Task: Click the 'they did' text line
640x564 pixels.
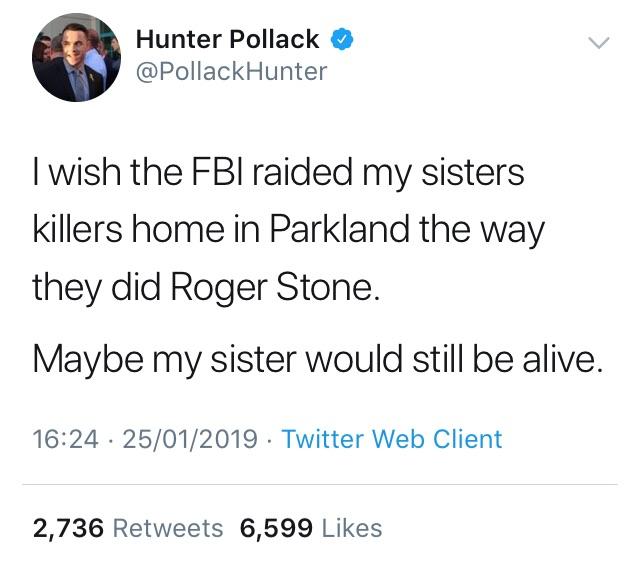Action: pyautogui.click(x=206, y=287)
